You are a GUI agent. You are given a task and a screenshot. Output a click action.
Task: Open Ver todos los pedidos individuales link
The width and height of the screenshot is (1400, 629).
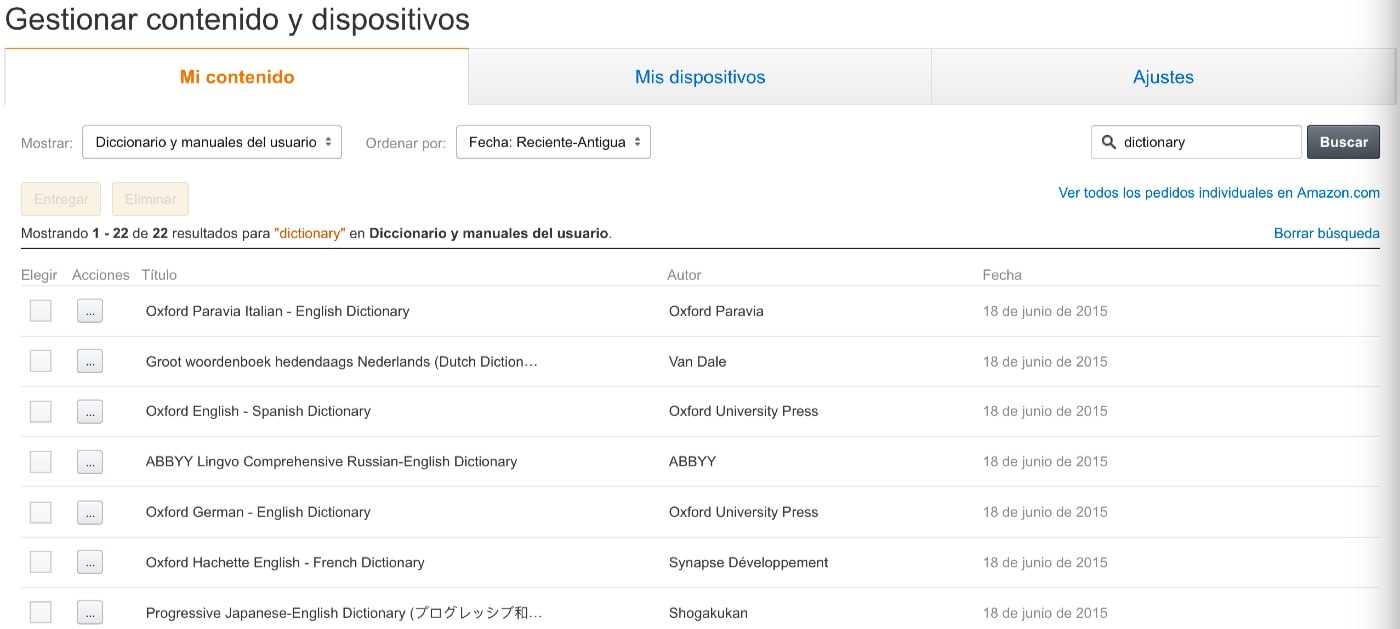coord(1219,193)
